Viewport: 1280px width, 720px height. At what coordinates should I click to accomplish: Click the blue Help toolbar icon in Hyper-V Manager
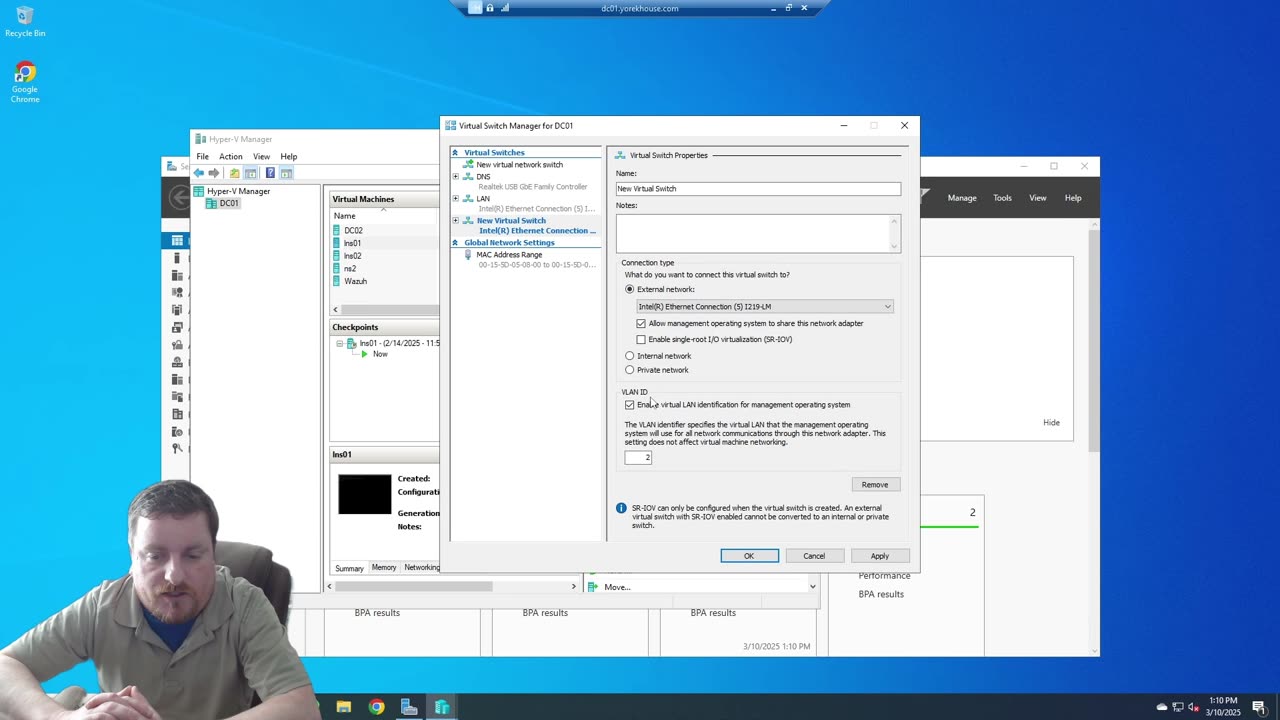coord(270,173)
